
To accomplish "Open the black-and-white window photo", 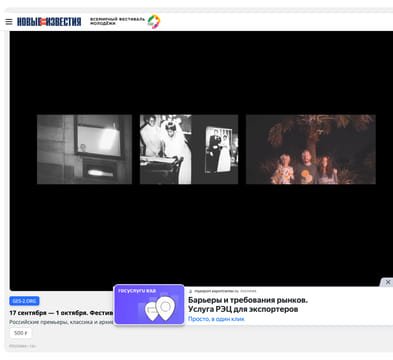I will click(84, 149).
